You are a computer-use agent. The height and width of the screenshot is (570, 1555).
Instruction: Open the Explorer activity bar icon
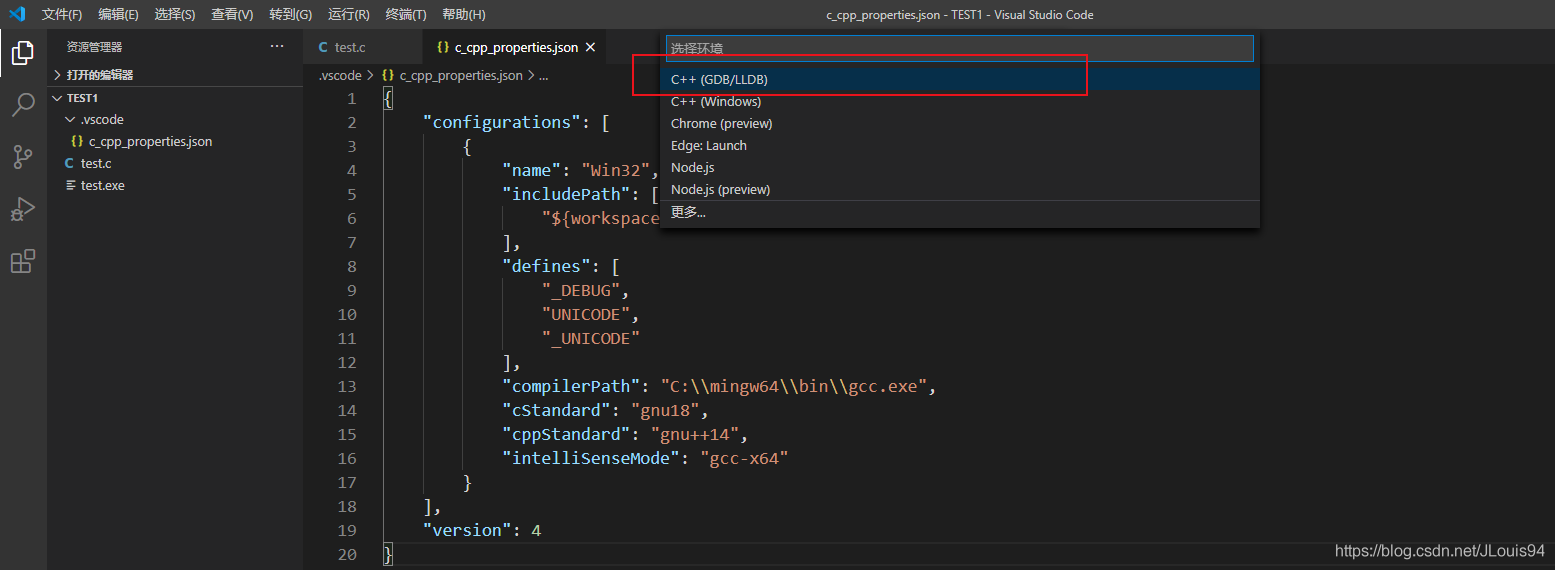pyautogui.click(x=23, y=52)
